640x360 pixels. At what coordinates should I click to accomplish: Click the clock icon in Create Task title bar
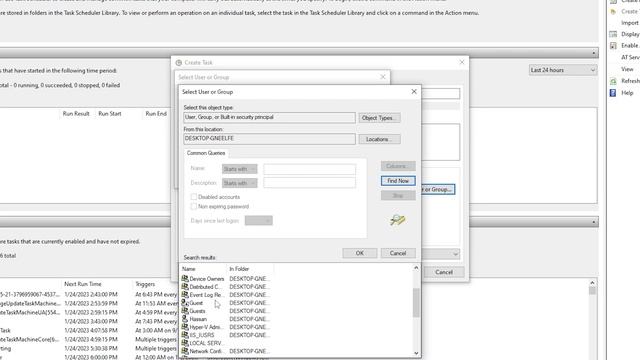179,62
